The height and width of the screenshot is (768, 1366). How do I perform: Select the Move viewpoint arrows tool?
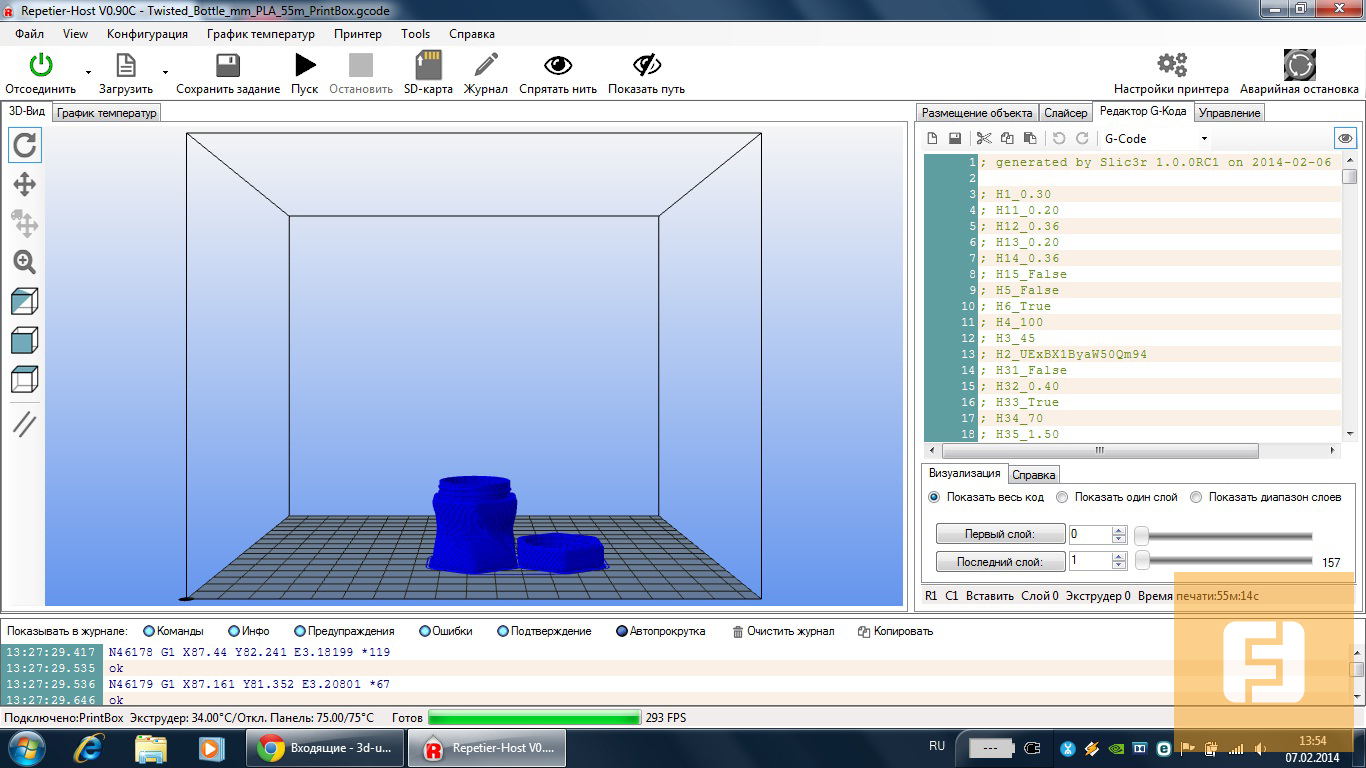(25, 184)
